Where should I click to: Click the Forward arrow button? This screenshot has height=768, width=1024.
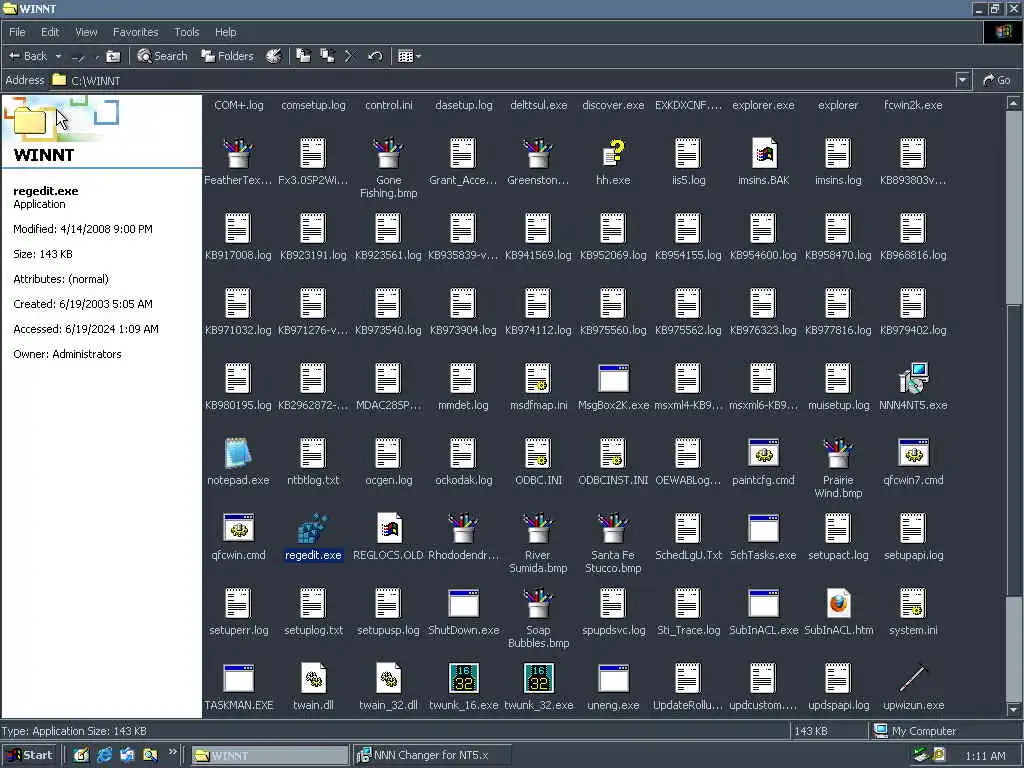pos(79,57)
